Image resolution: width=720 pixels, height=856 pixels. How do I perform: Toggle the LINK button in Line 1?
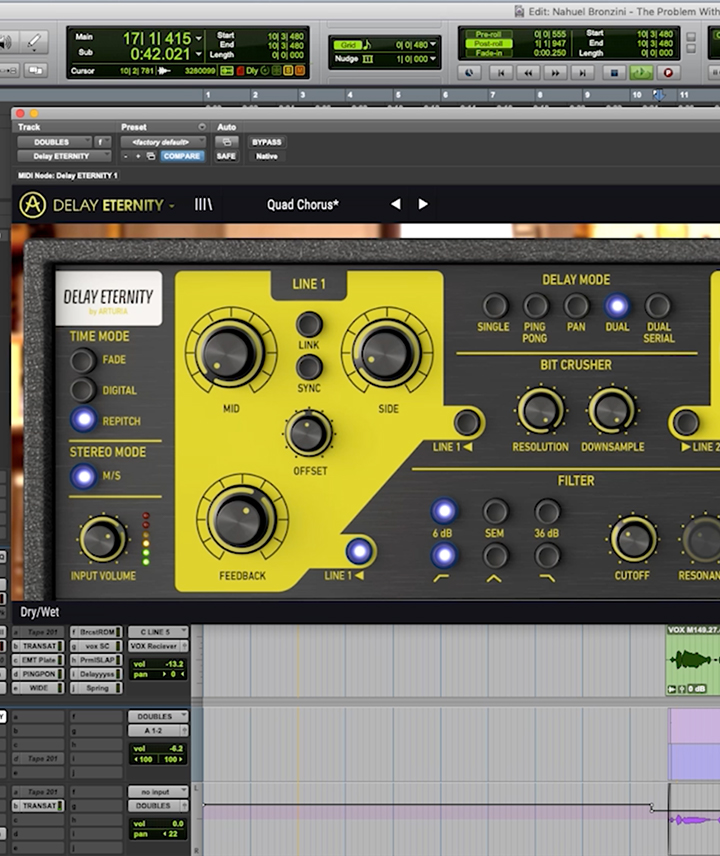pos(309,324)
